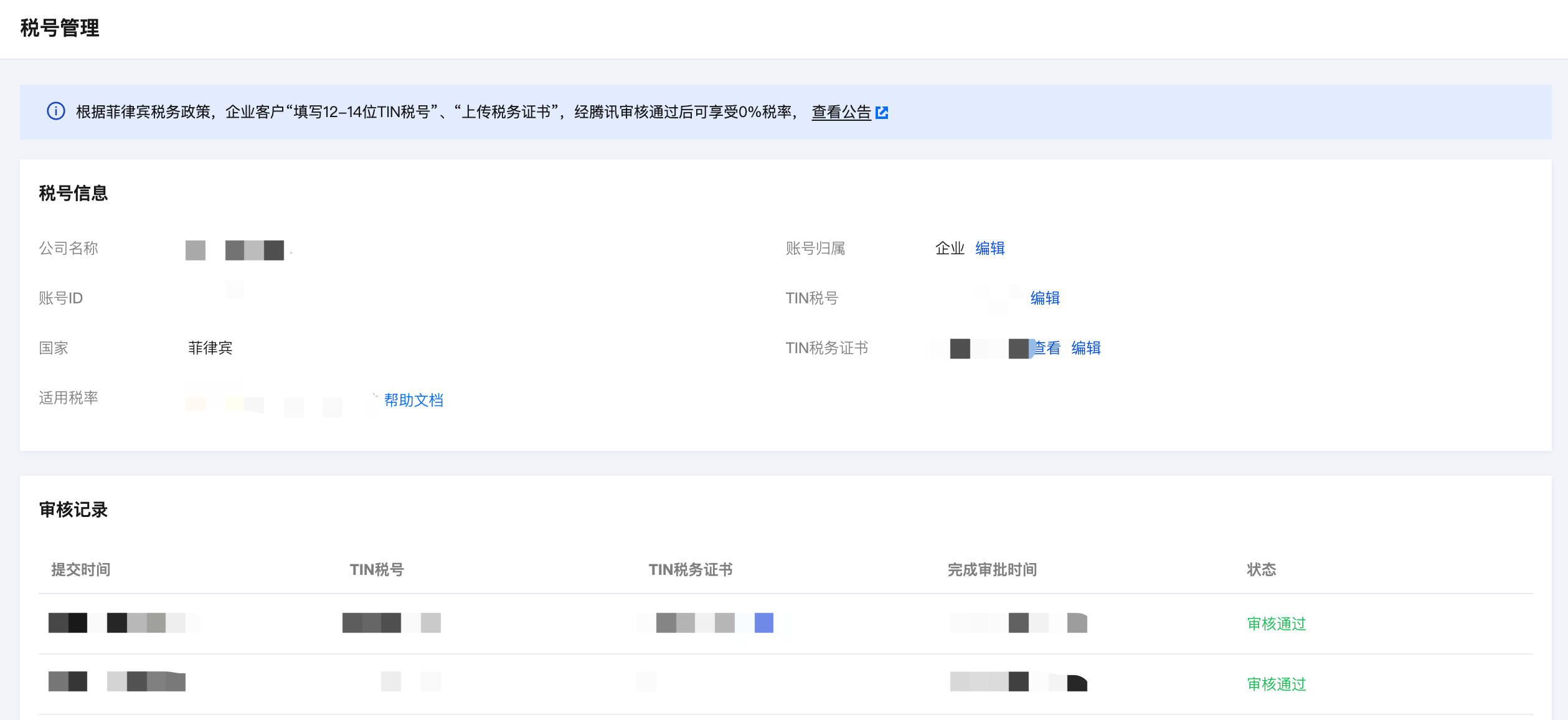Image resolution: width=1568 pixels, height=720 pixels.
Task: Open the 查看公告 announcement link
Action: tap(841, 112)
